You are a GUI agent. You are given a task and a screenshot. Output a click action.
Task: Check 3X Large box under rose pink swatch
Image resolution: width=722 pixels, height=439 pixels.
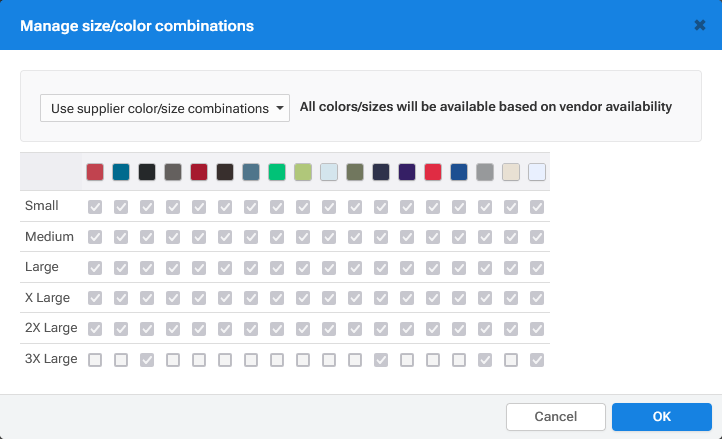(95, 360)
